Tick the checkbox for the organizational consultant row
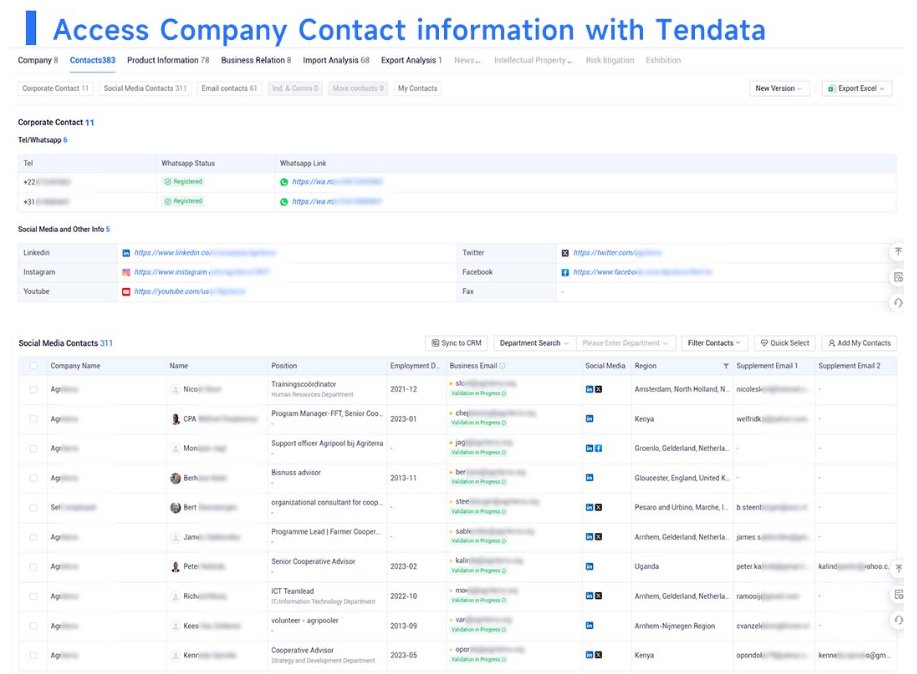917x674 pixels. point(33,507)
